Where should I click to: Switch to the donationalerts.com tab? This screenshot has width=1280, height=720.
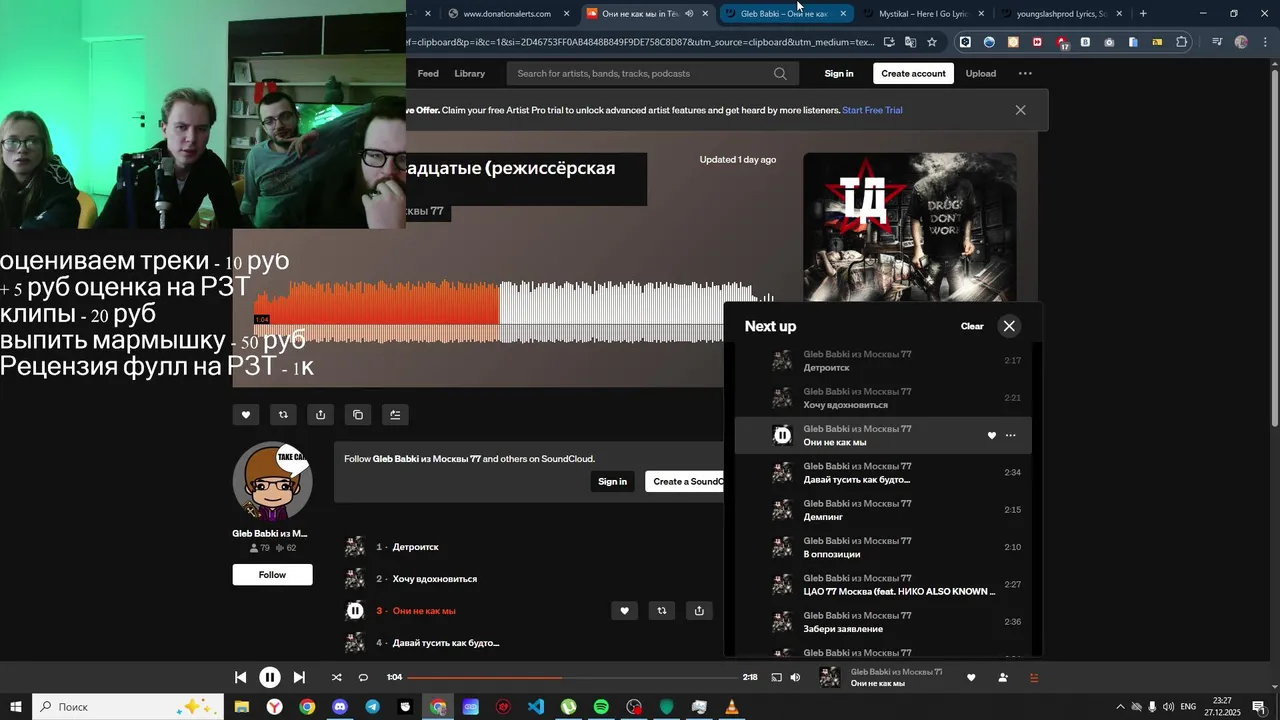point(507,14)
